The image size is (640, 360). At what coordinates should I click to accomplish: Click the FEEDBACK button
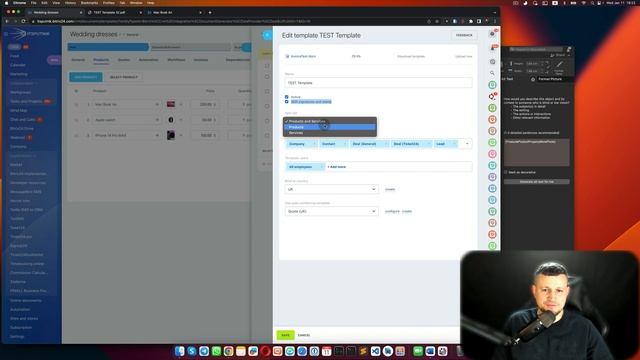[464, 36]
